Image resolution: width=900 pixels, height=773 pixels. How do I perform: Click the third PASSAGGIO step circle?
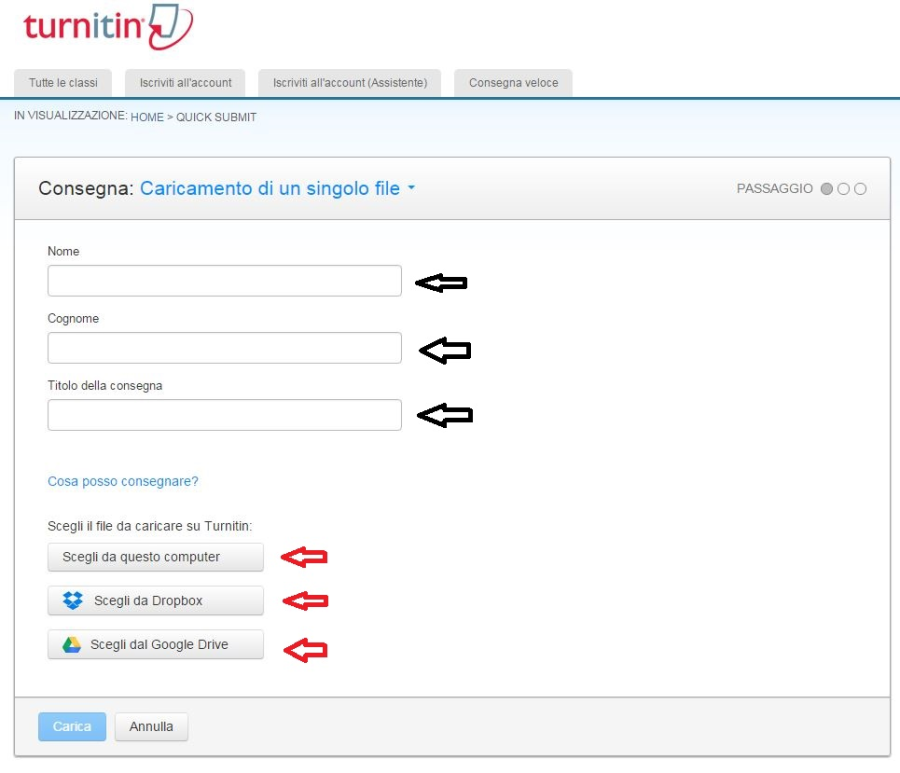860,189
